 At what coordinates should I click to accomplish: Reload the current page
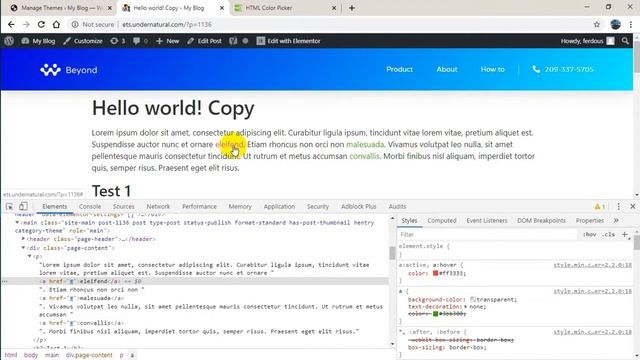pyautogui.click(x=41, y=24)
